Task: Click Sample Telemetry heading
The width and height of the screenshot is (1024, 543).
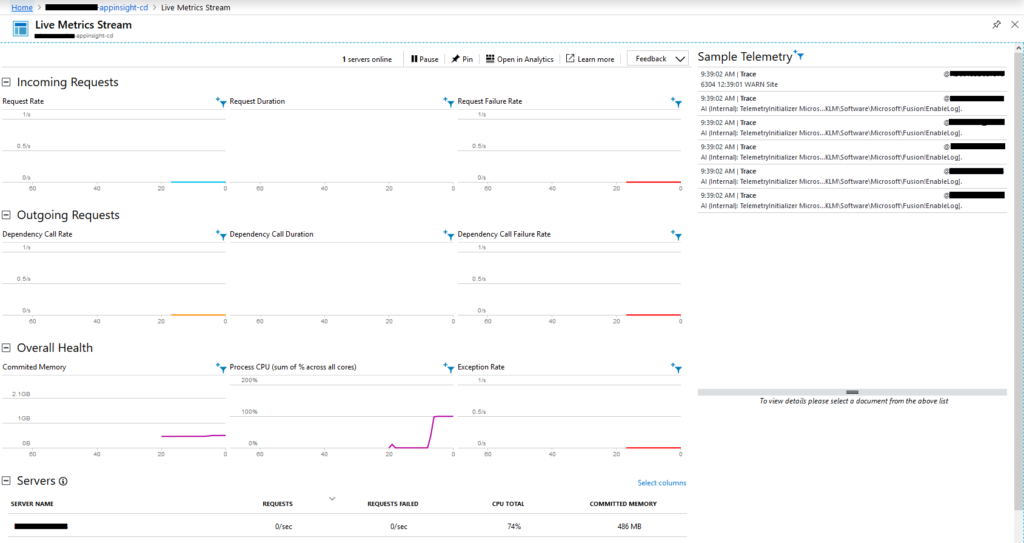Action: click(744, 57)
